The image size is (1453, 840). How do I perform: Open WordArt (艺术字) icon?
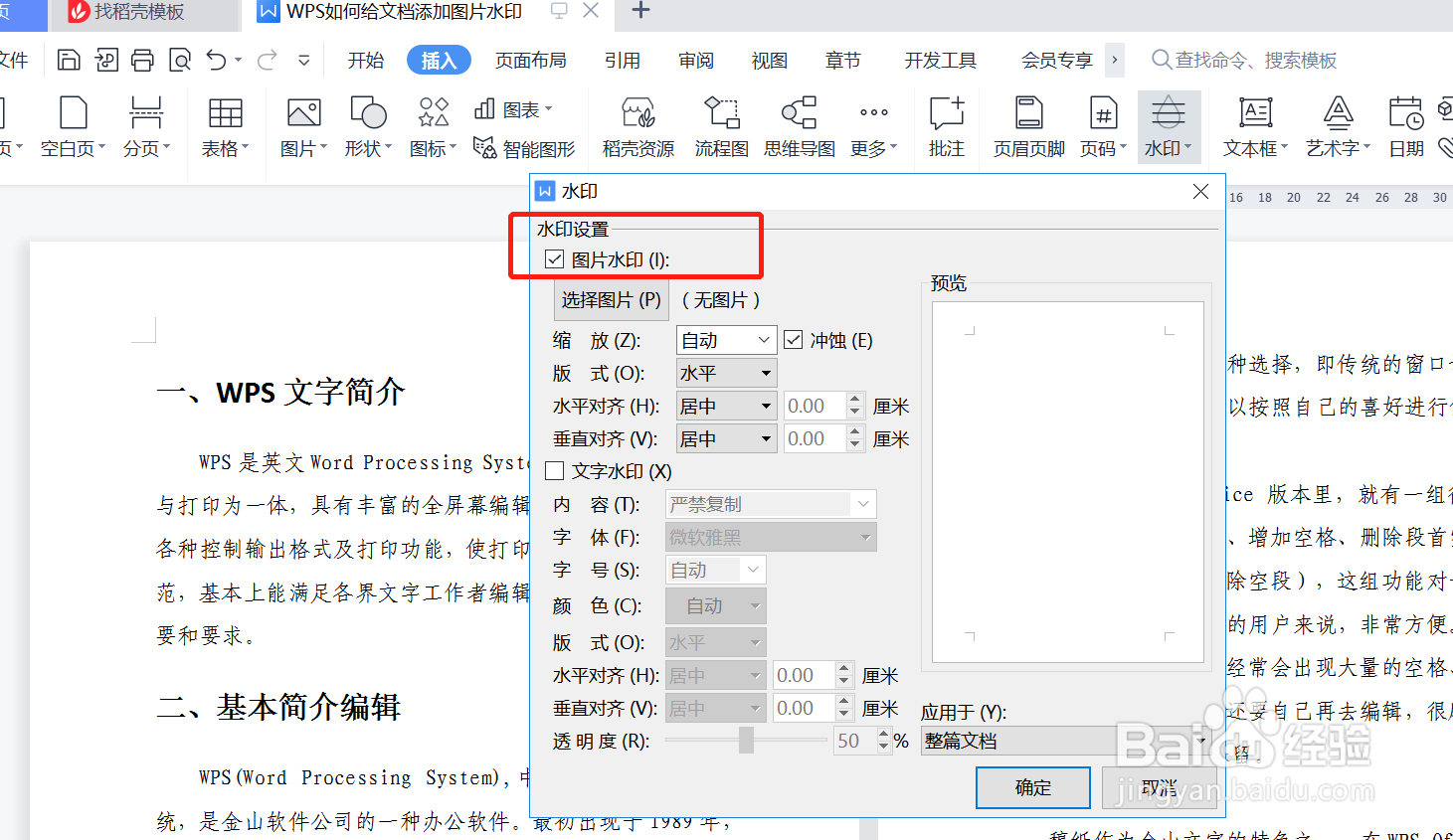[1338, 113]
